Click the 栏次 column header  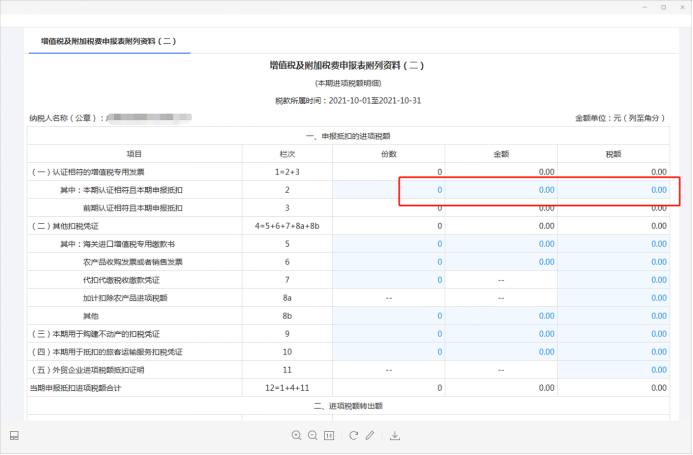tap(287, 154)
